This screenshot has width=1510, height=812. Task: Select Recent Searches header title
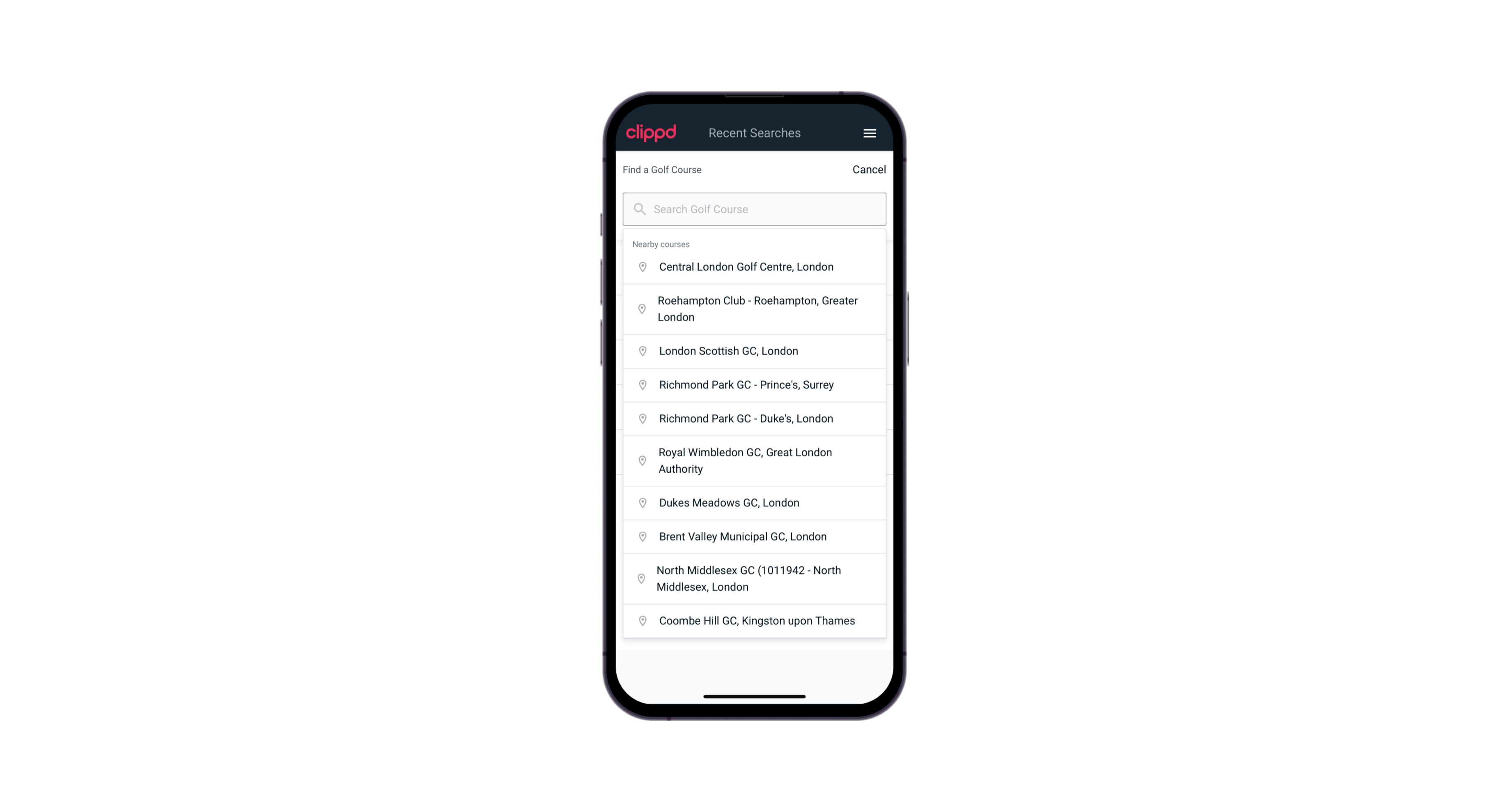point(754,133)
